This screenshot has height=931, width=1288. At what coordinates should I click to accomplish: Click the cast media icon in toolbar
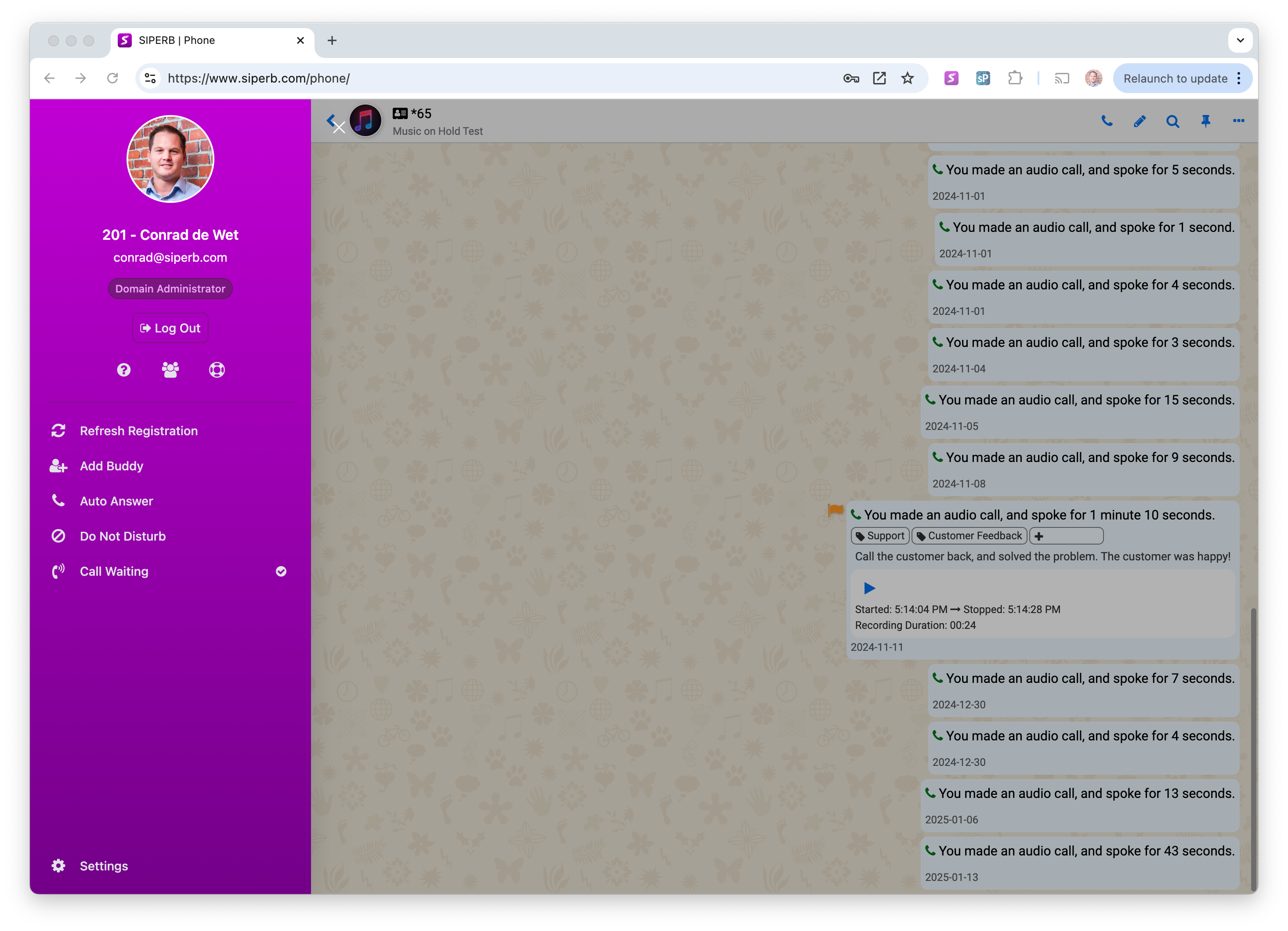click(x=1061, y=78)
